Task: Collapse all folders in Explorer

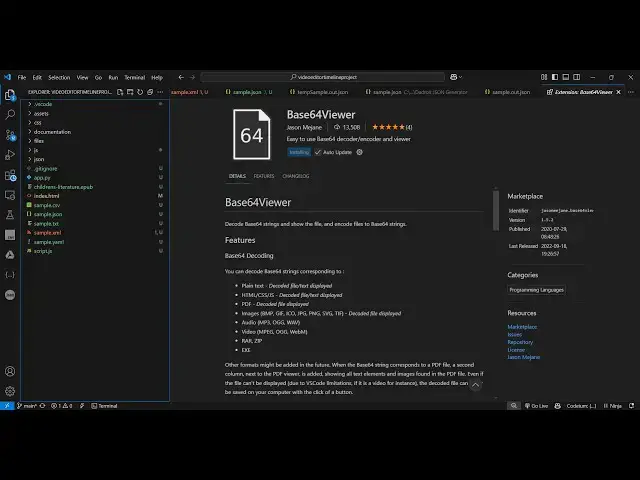Action: (150, 92)
